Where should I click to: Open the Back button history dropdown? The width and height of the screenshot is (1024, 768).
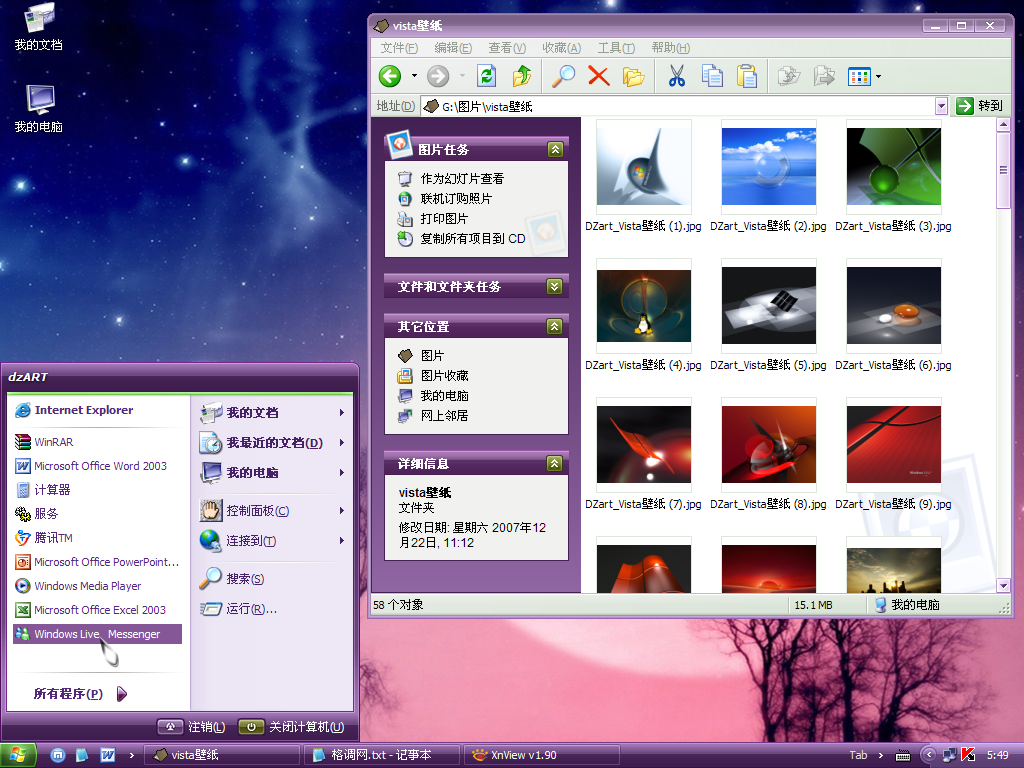click(x=414, y=76)
